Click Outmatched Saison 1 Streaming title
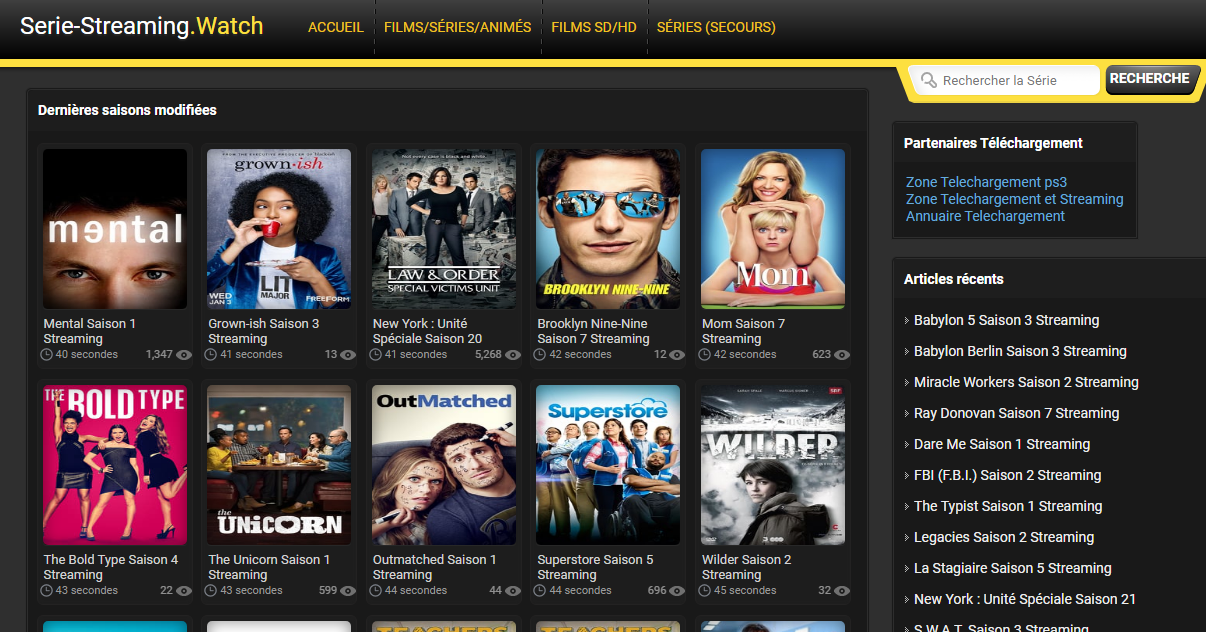Screen dimensions: 1206x632 (x=435, y=567)
